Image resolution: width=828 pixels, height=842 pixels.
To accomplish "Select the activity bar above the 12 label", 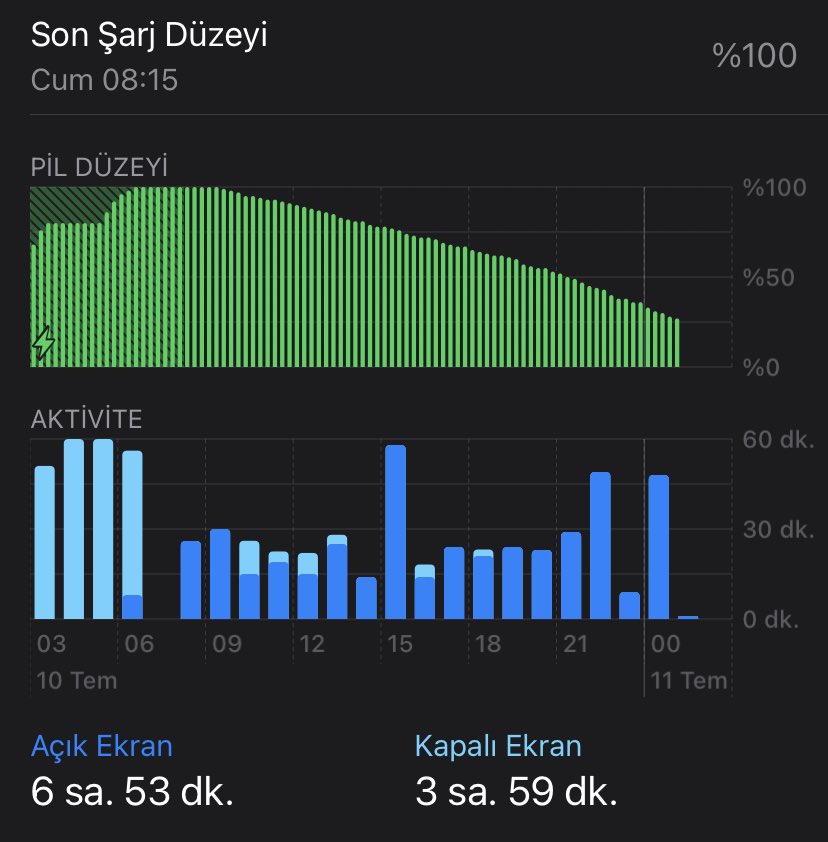I will (308, 585).
